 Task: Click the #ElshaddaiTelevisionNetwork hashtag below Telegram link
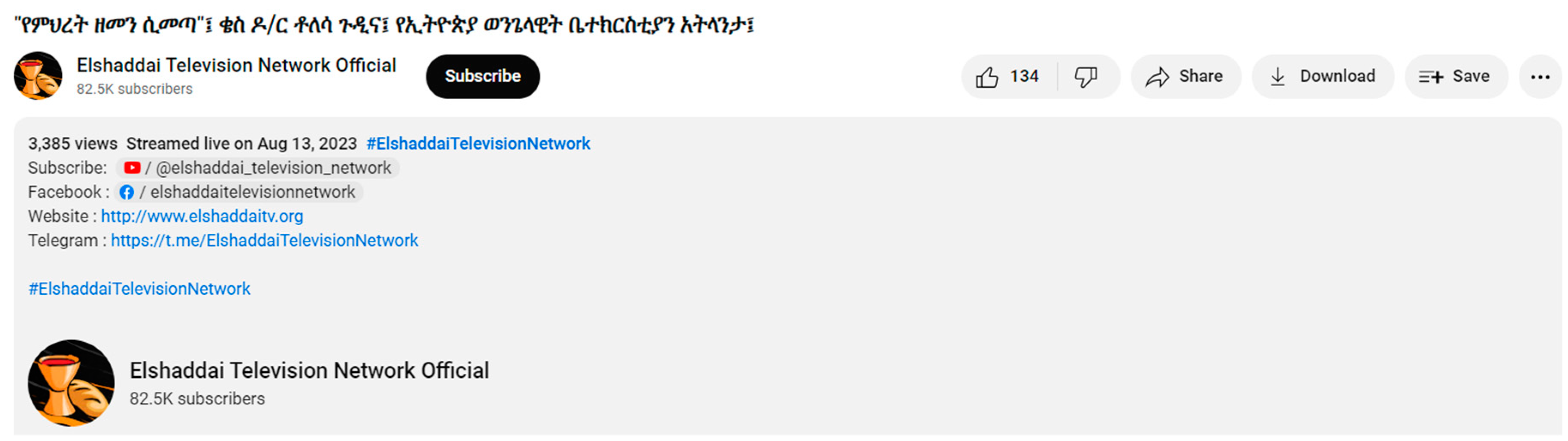click(139, 289)
